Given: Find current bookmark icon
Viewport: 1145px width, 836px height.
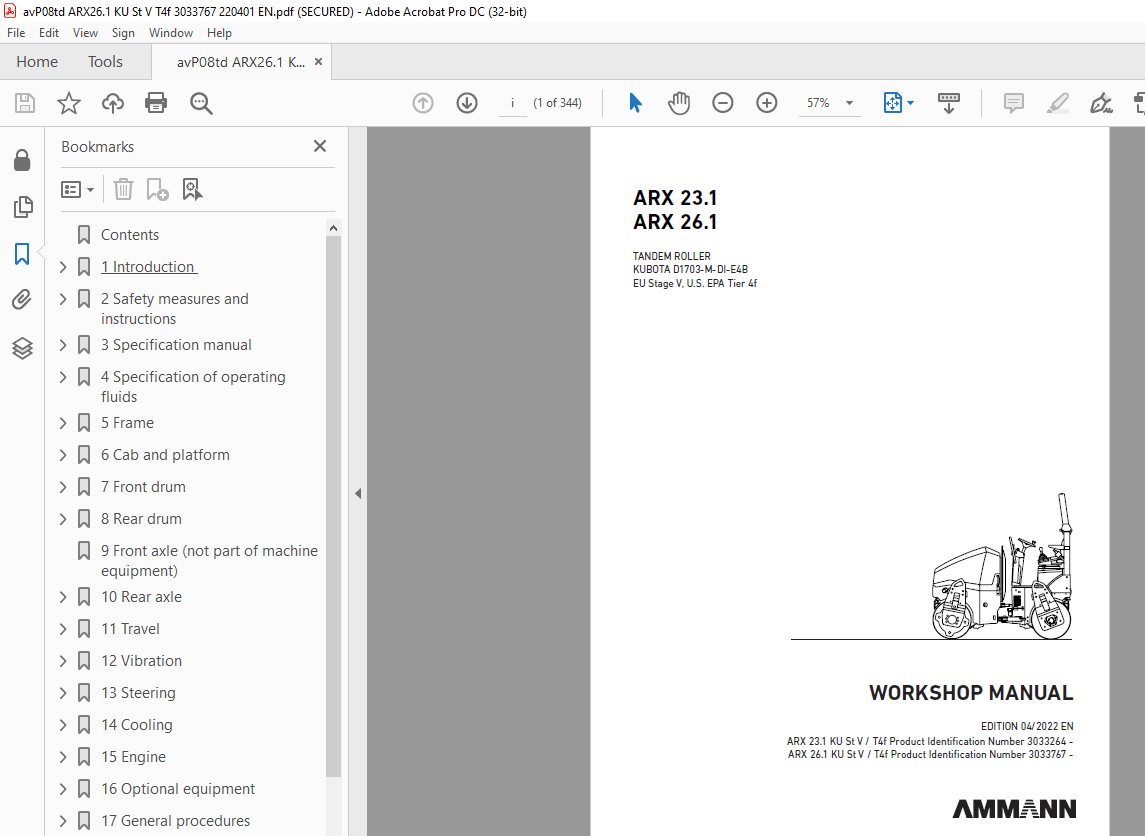Looking at the screenshot, I should coord(192,190).
